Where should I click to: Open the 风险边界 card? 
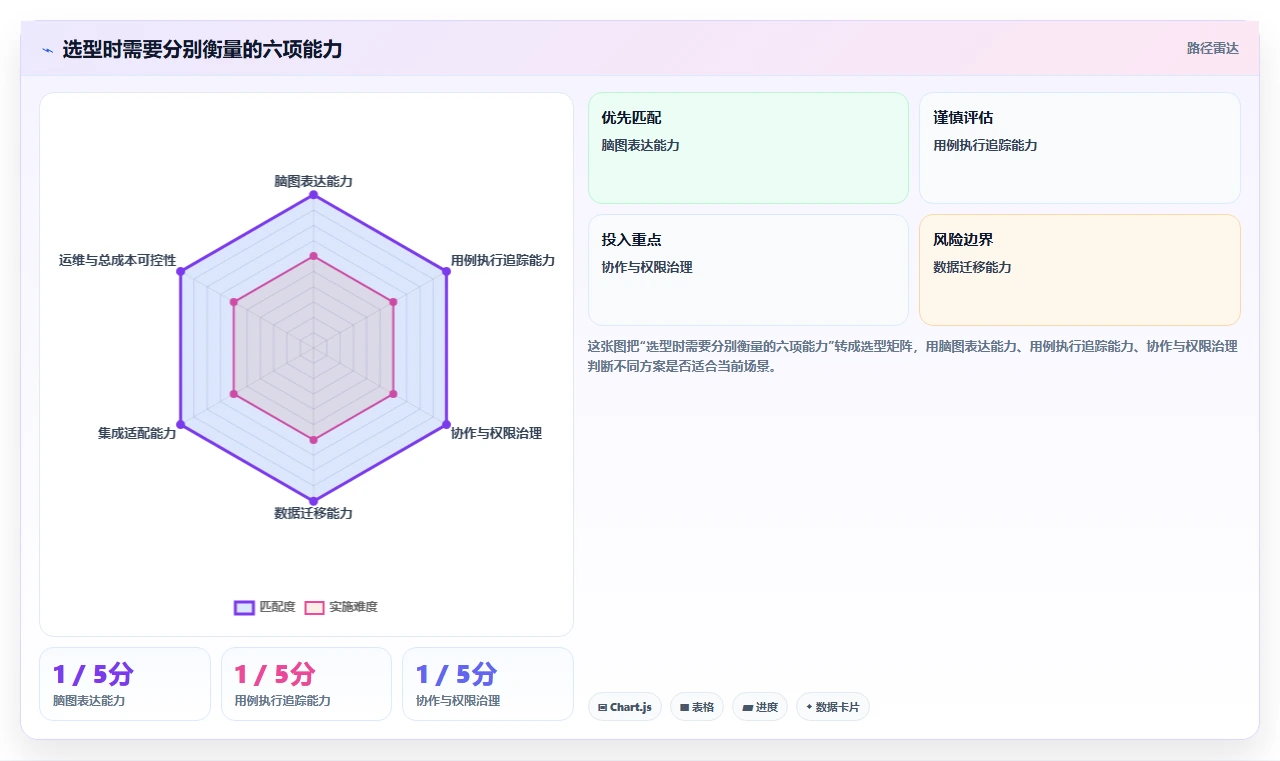pyautogui.click(x=1080, y=270)
